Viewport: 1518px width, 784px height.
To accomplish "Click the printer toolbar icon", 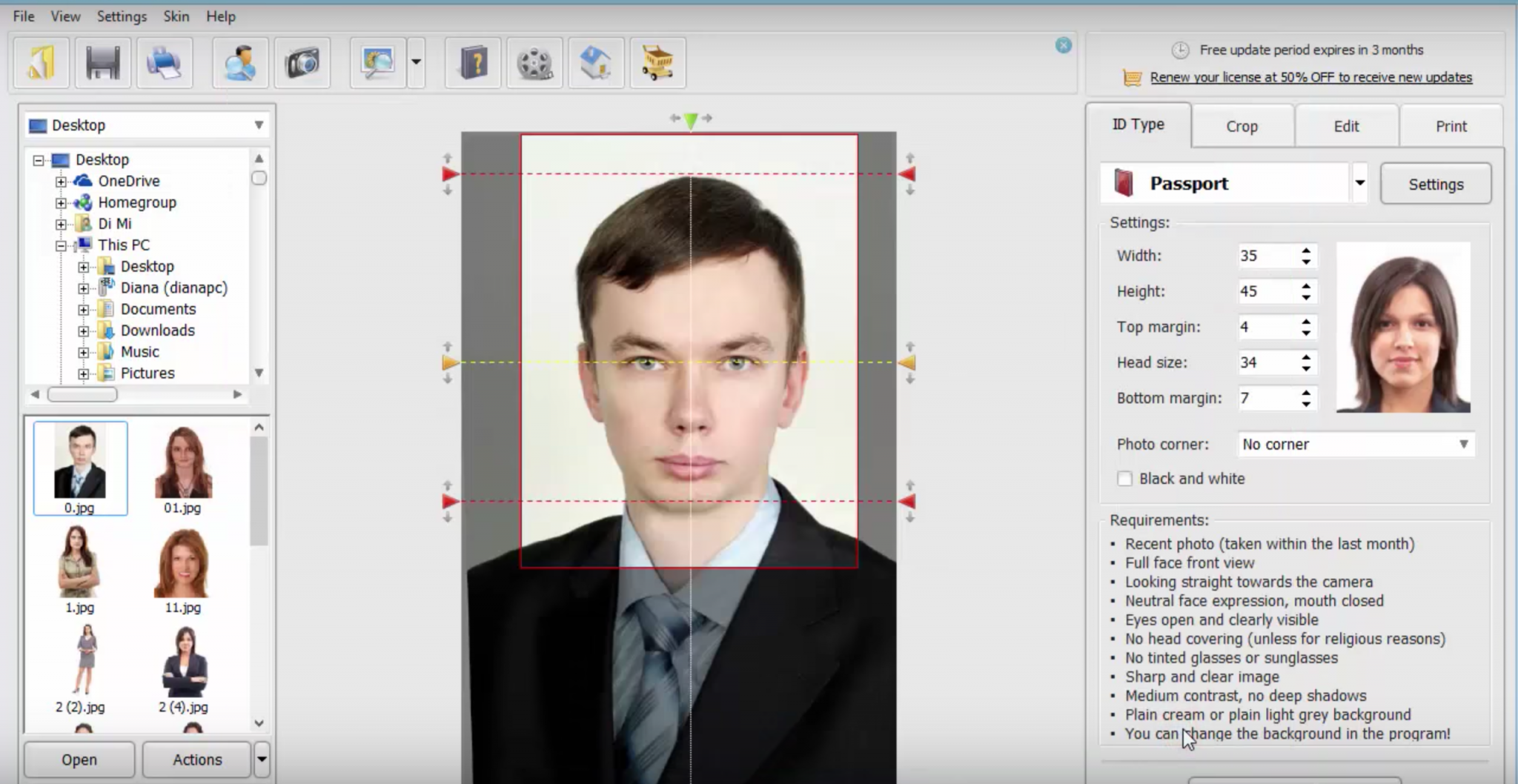I will pos(164,63).
